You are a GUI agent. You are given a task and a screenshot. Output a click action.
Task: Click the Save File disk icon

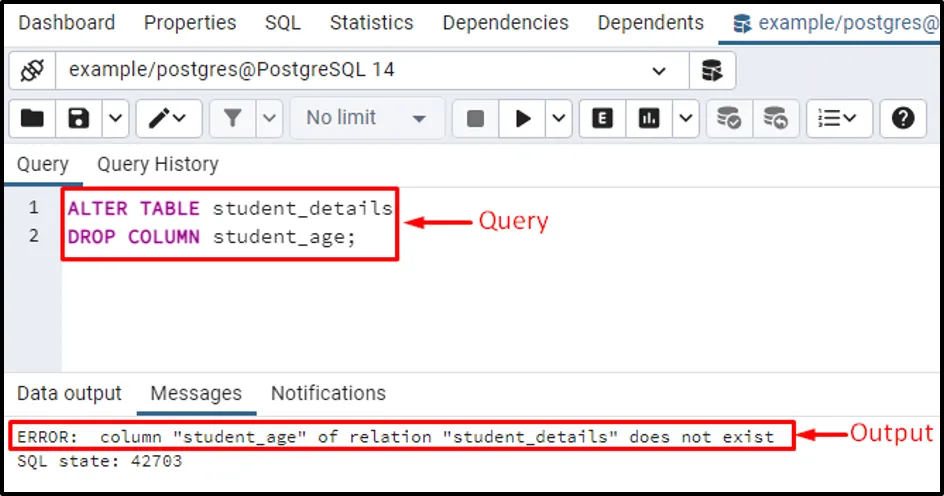[78, 118]
